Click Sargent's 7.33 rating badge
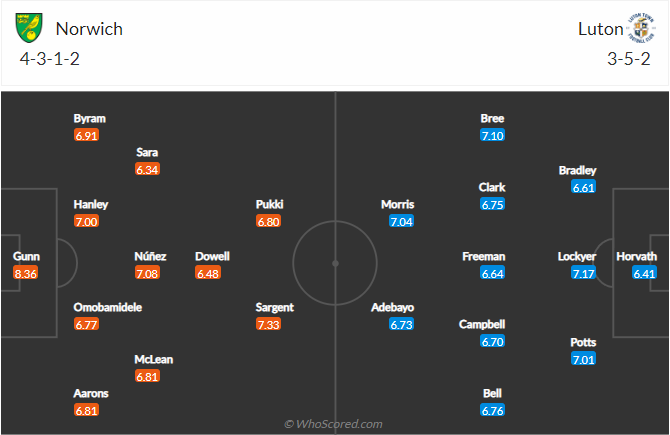This screenshot has height=435, width=670. coord(270,325)
